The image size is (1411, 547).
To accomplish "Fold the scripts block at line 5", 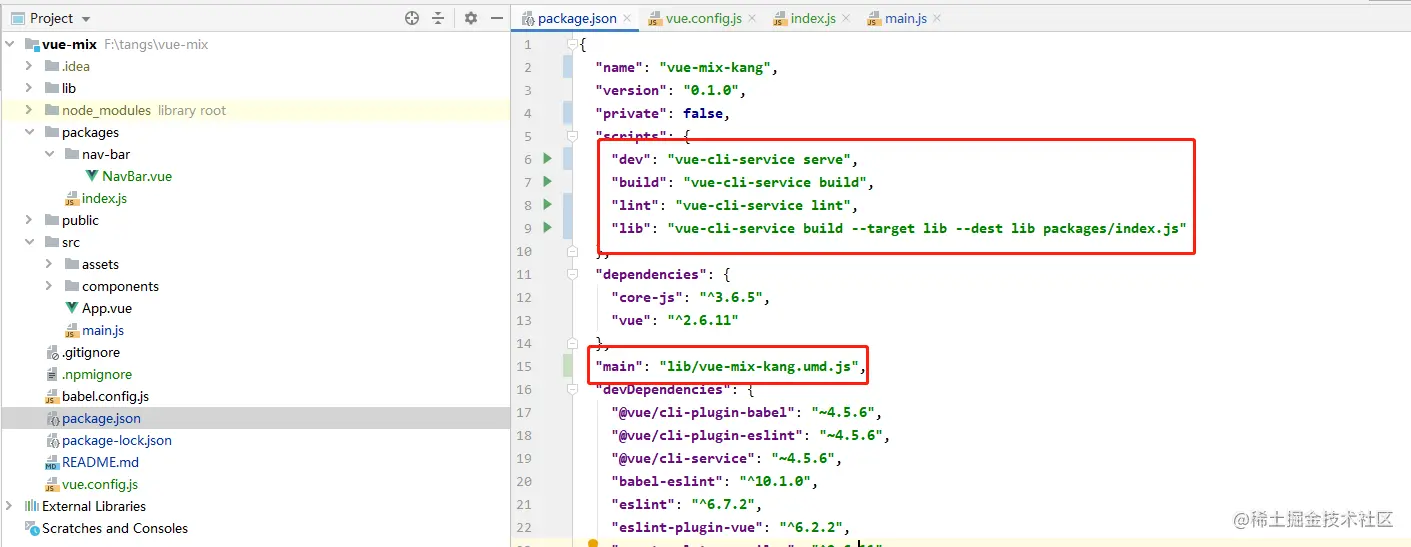I will (x=573, y=136).
